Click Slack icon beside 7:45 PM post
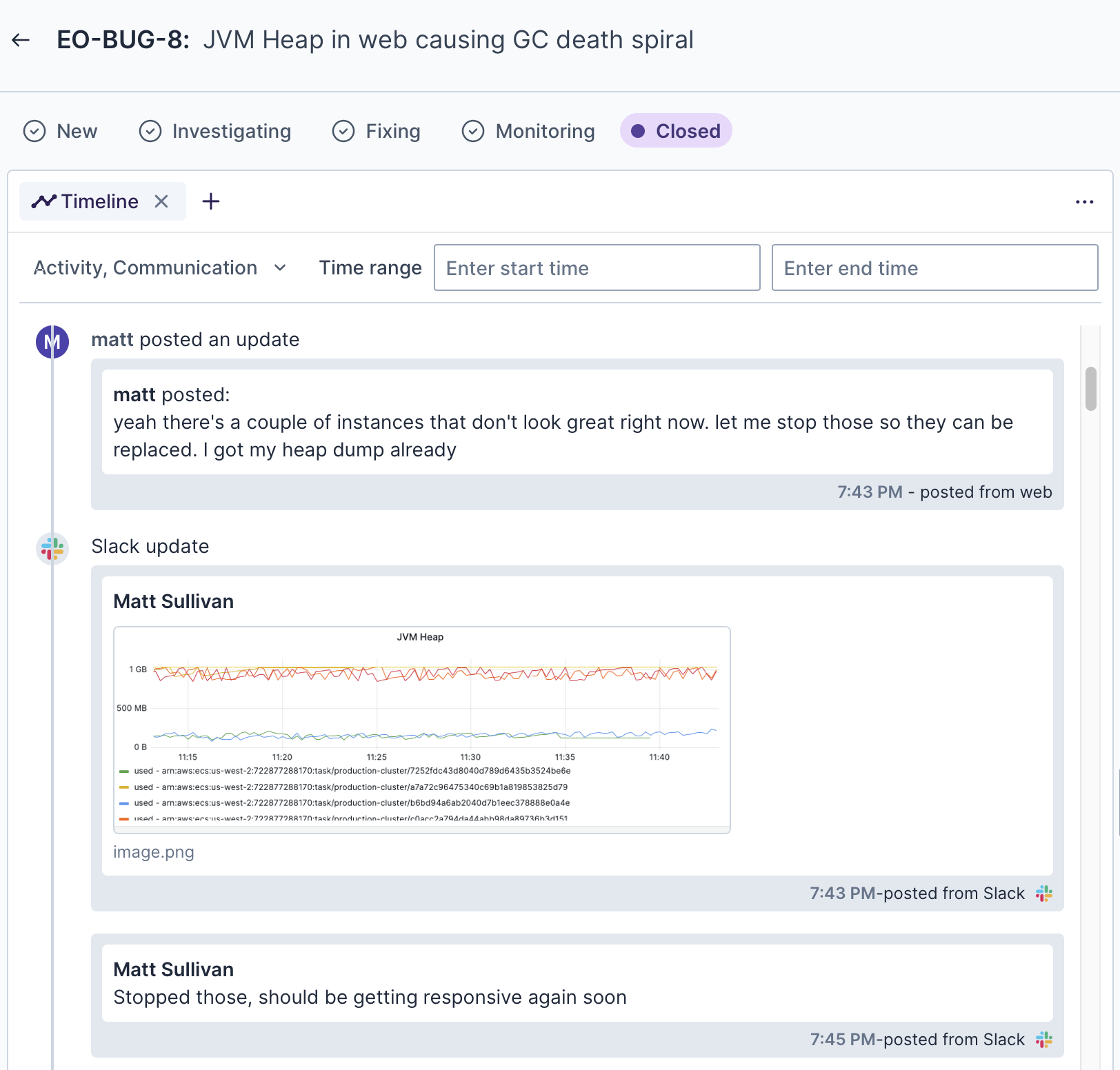The height and width of the screenshot is (1070, 1120). point(1044,1040)
